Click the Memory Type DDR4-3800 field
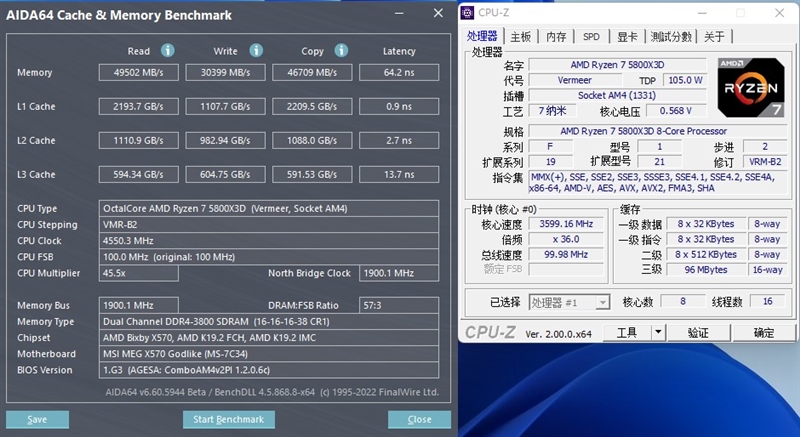This screenshot has height=437, width=800. point(269,322)
